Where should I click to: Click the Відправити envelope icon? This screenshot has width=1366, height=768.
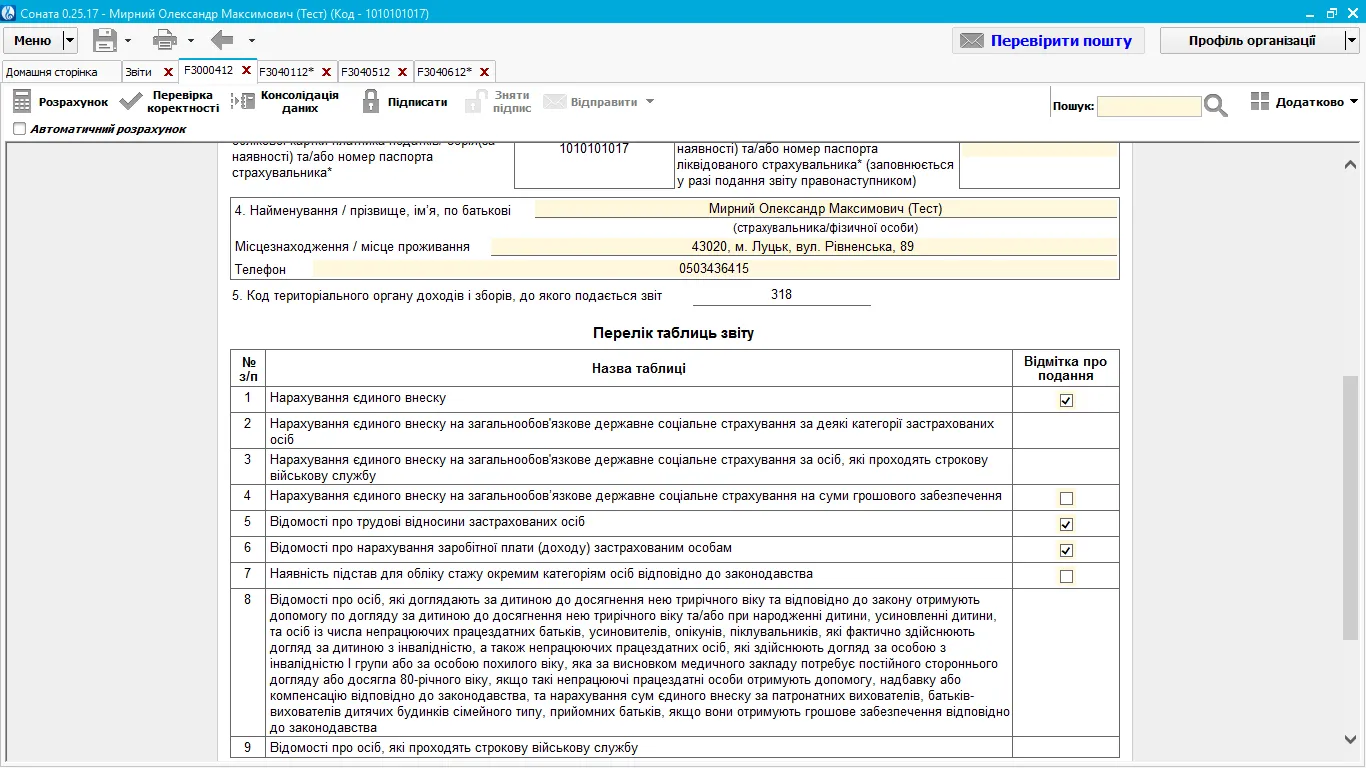click(x=555, y=102)
